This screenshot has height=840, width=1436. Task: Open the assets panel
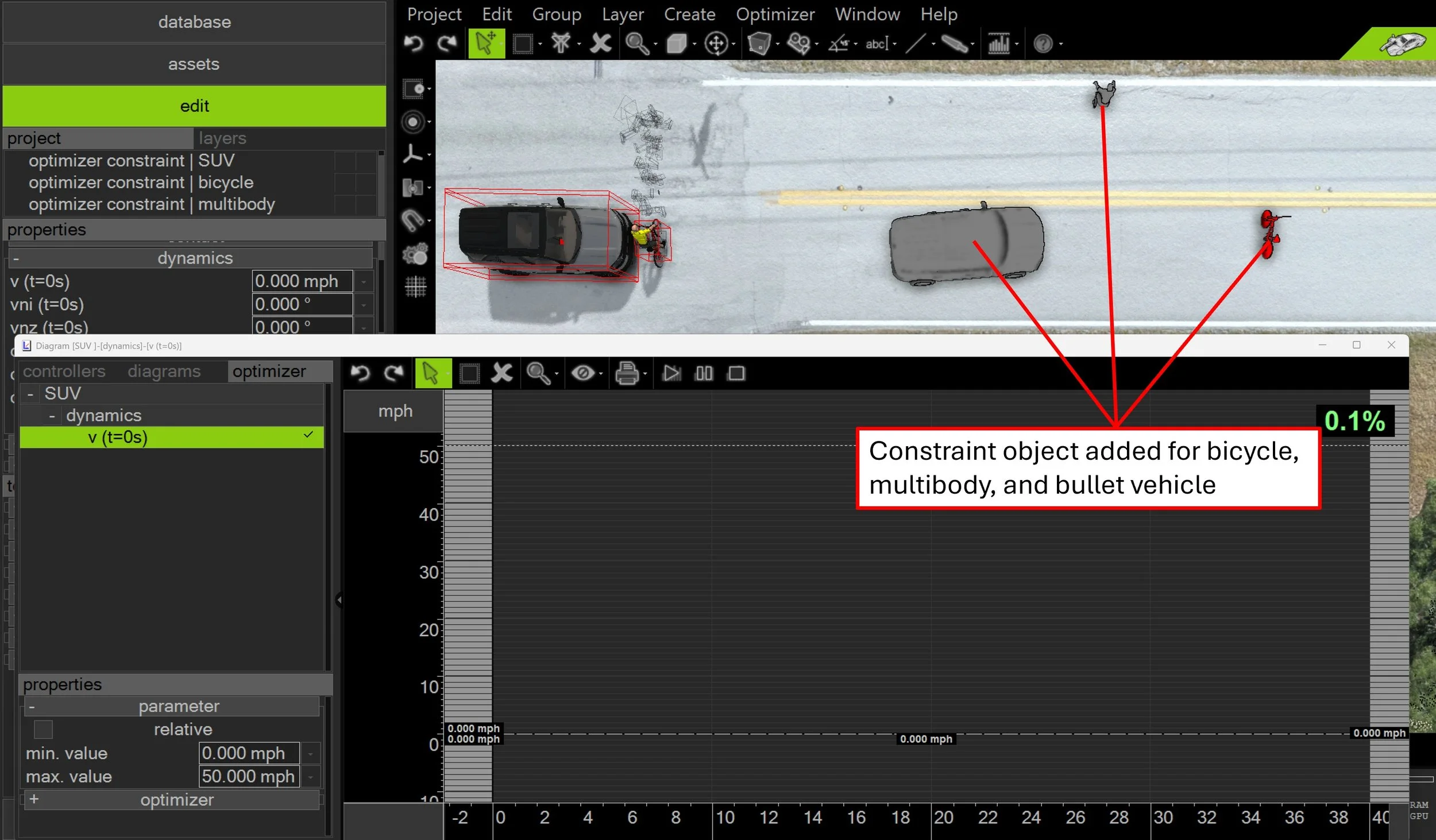pyautogui.click(x=194, y=64)
